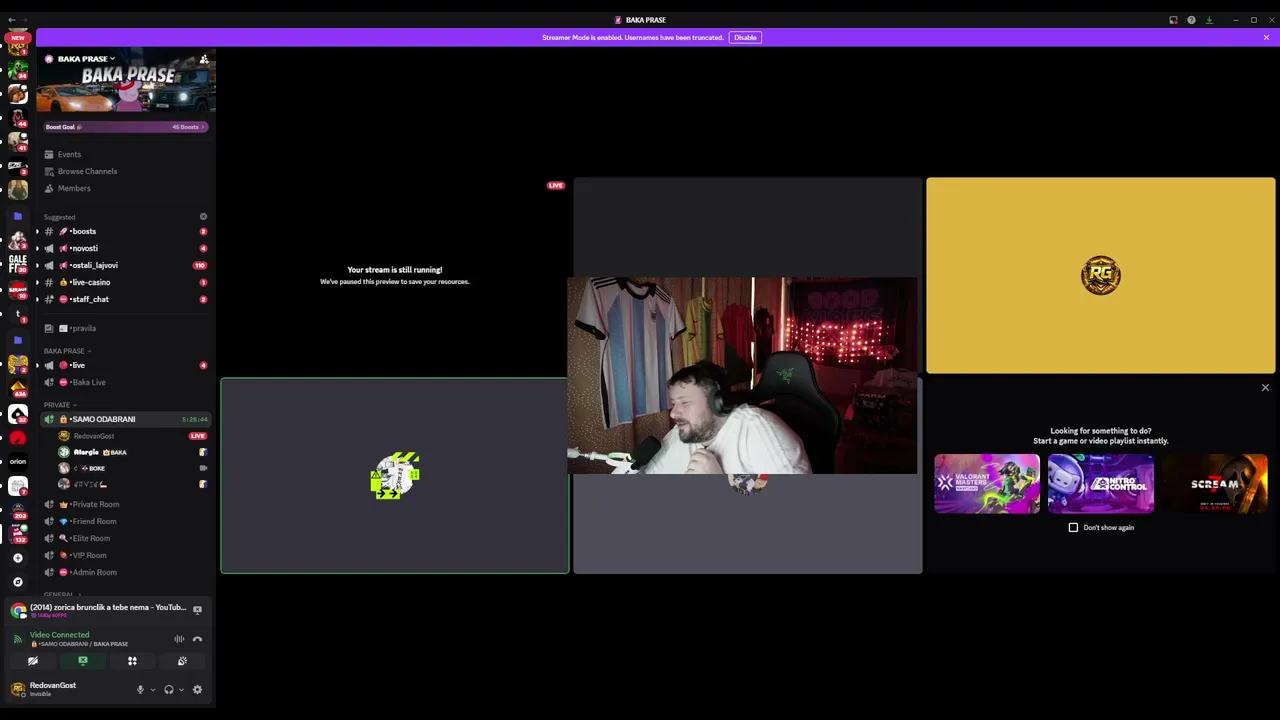
Task: Open novosti announcement channel
Action: click(125, 248)
